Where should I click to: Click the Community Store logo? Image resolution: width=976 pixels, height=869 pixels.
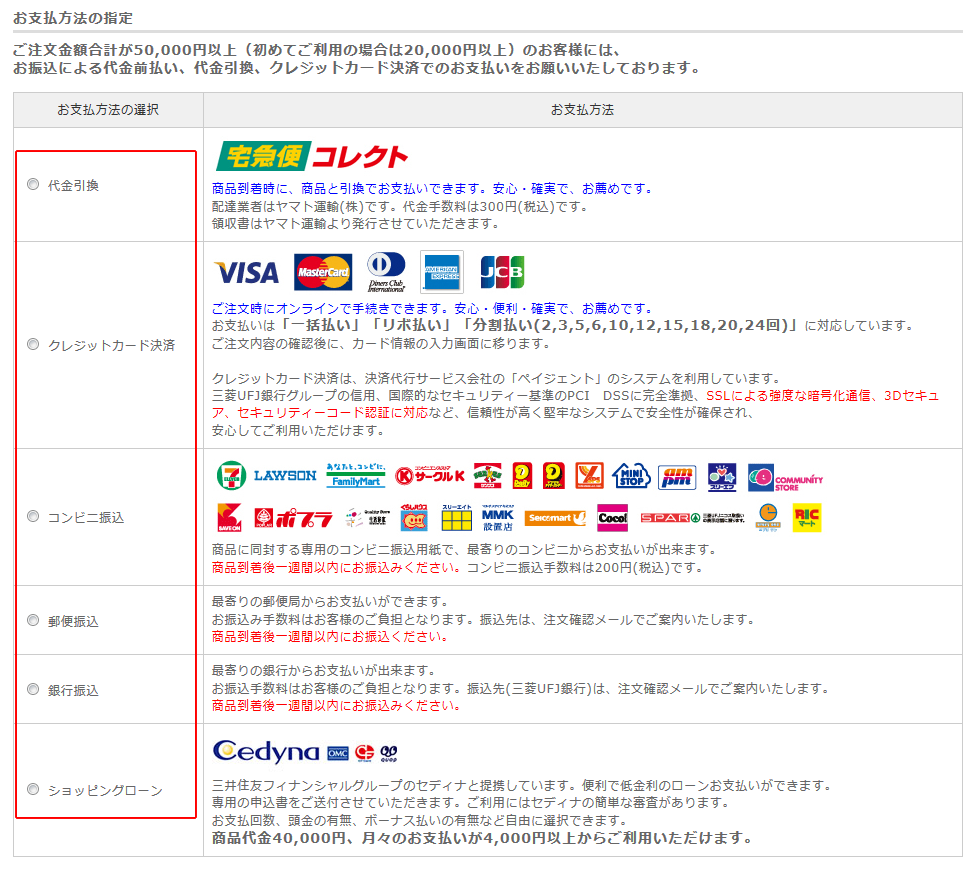pyautogui.click(x=786, y=478)
